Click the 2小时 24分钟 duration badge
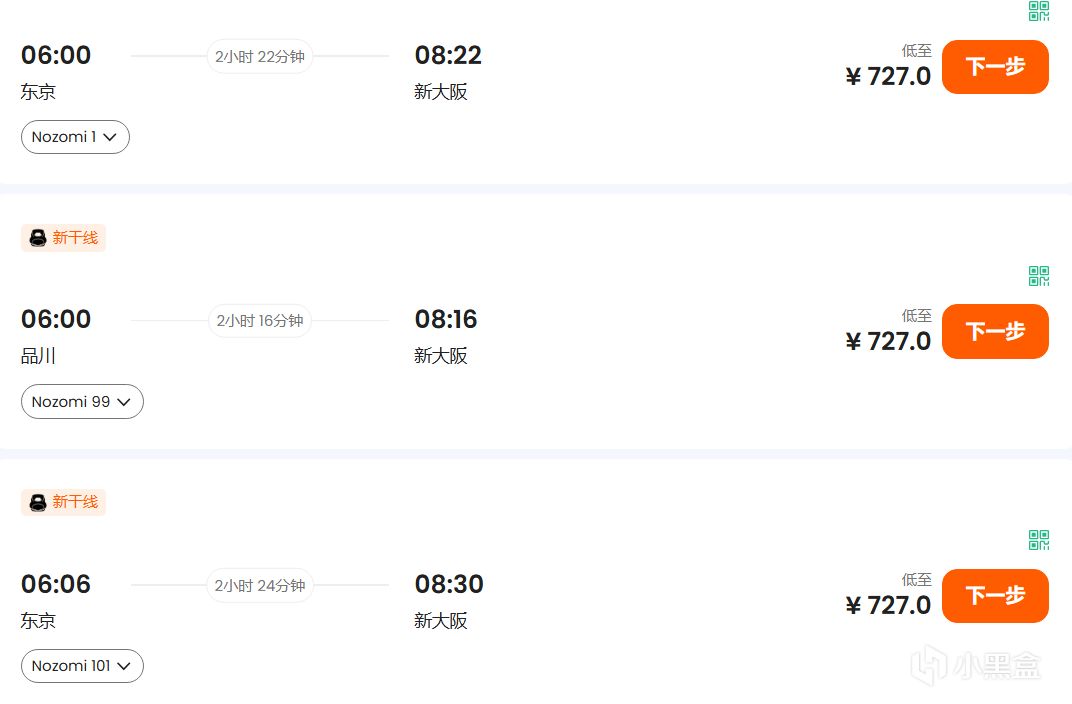 [x=260, y=585]
